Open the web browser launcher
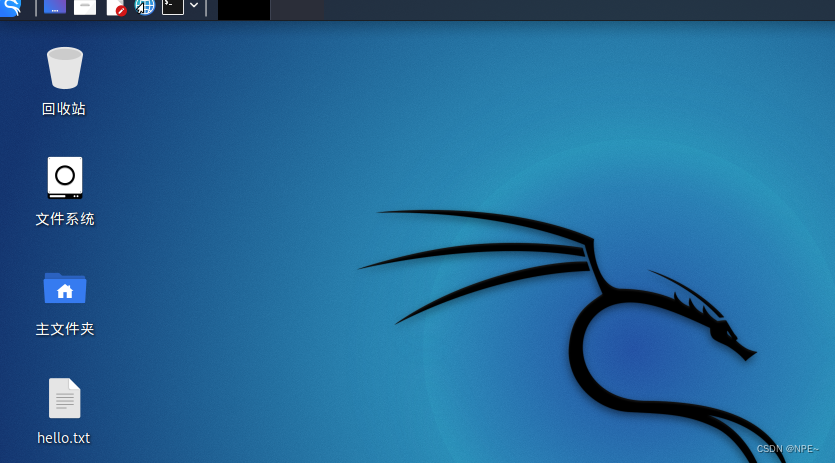Image resolution: width=835 pixels, height=463 pixels. coord(144,7)
